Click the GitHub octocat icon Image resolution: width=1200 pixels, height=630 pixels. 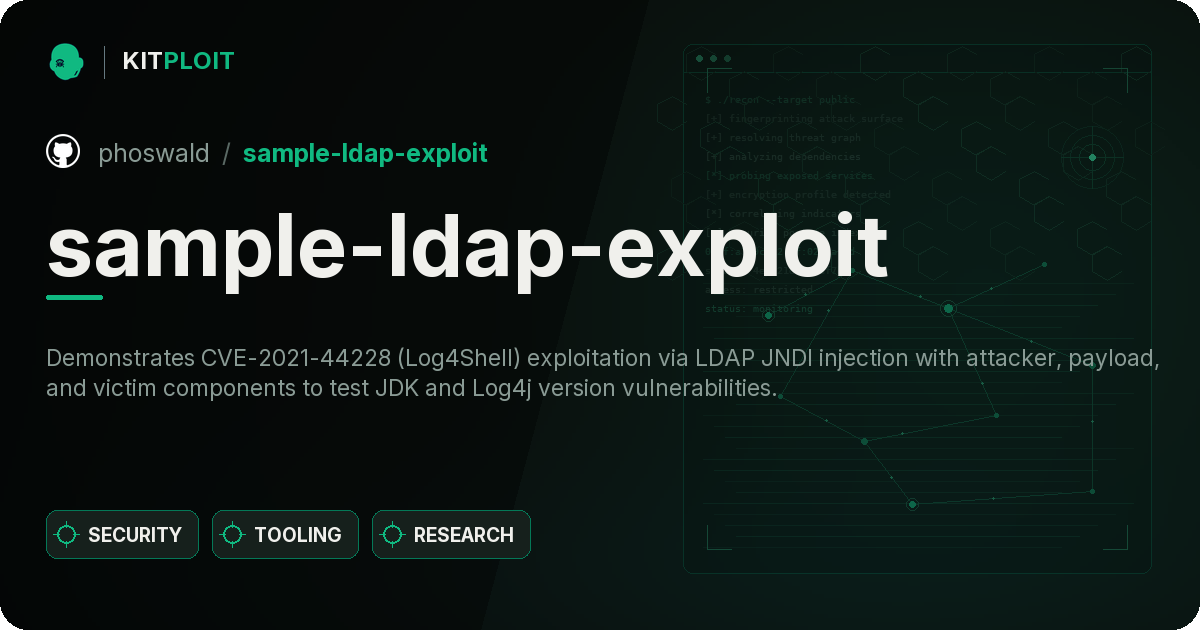(63, 152)
